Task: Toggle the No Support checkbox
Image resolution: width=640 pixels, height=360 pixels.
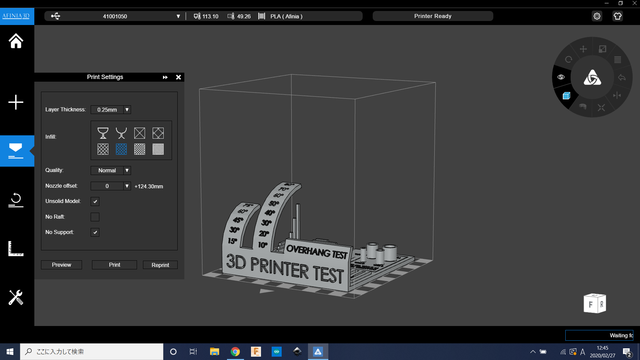Action: pyautogui.click(x=95, y=232)
